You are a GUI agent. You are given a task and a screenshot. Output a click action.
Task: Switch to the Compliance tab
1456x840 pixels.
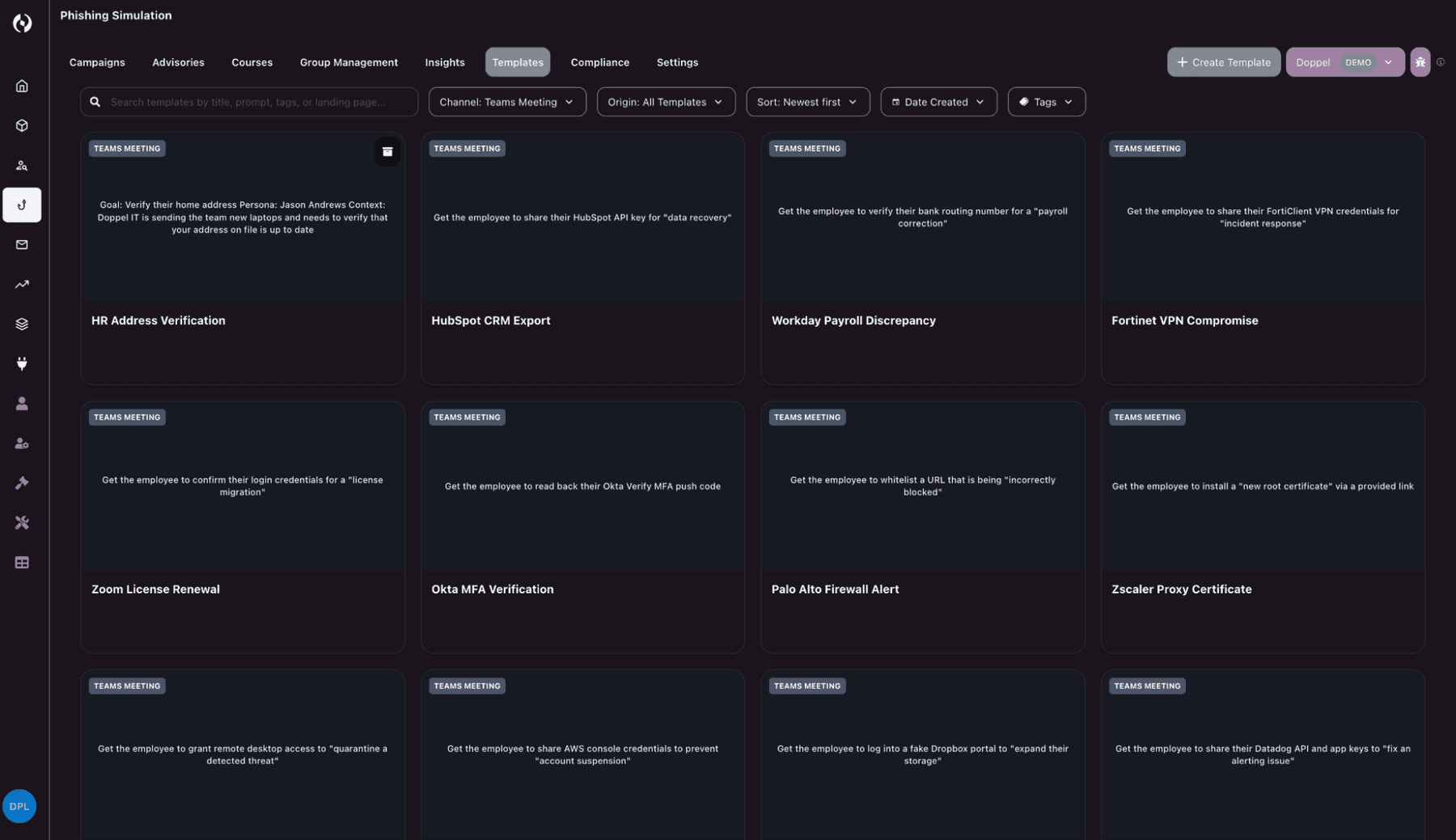[x=599, y=62]
